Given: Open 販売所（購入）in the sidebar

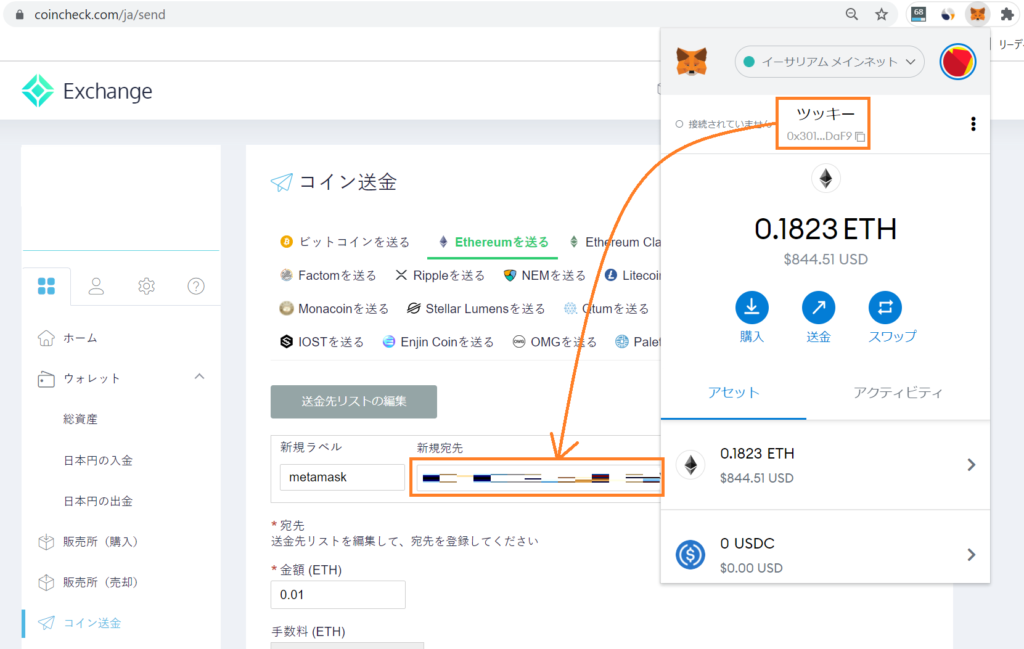Looking at the screenshot, I should [x=101, y=541].
